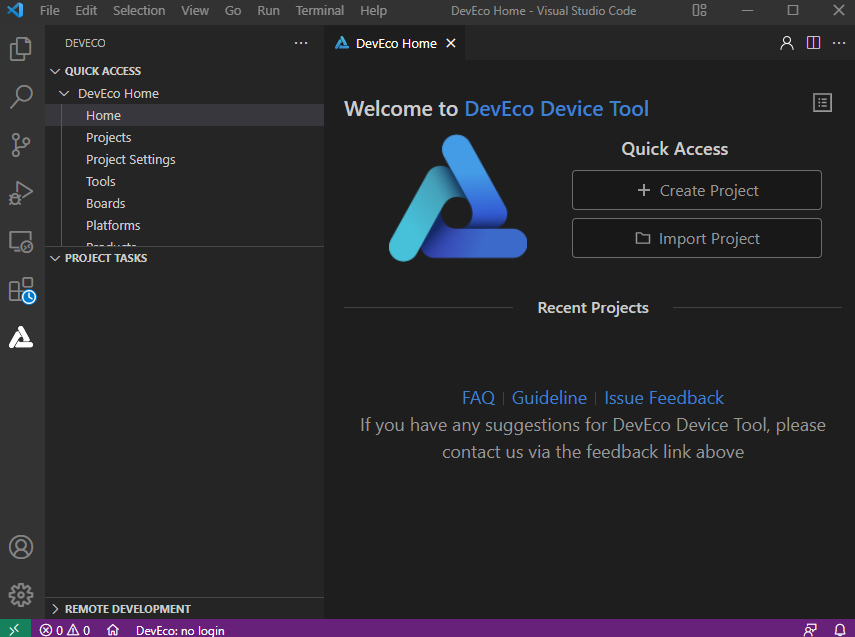Select Tools in Quick Access tree

pos(184,182)
